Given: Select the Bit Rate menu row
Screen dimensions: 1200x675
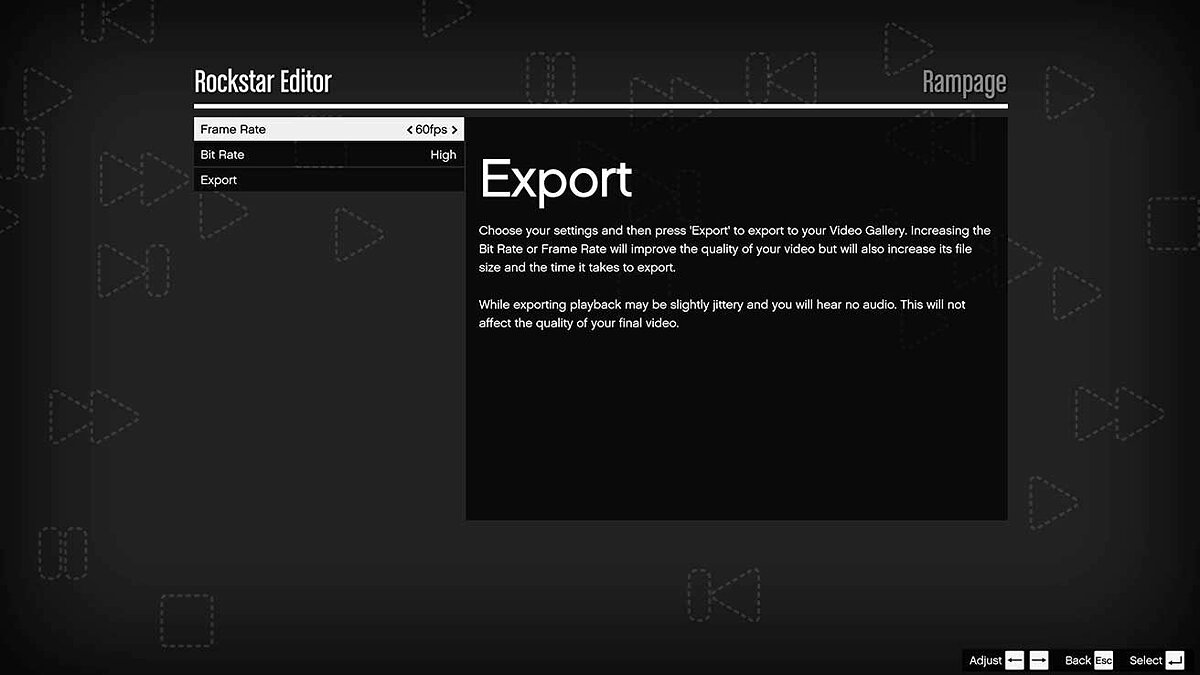Looking at the screenshot, I should pyautogui.click(x=300, y=155).
